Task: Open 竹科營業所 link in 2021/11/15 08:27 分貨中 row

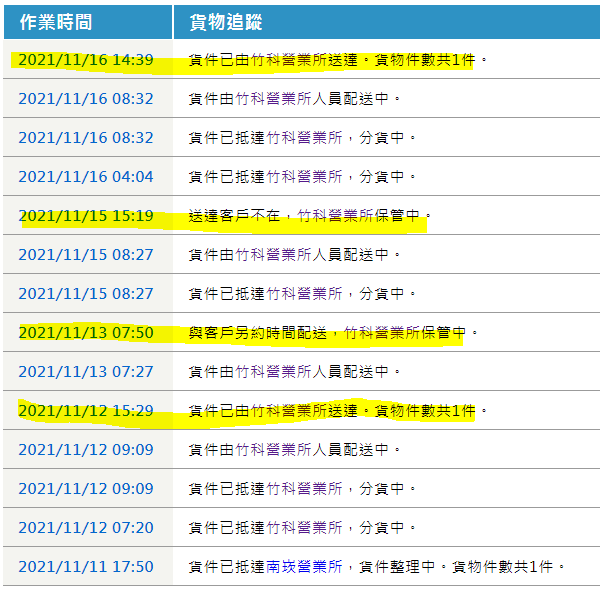Action: (304, 294)
